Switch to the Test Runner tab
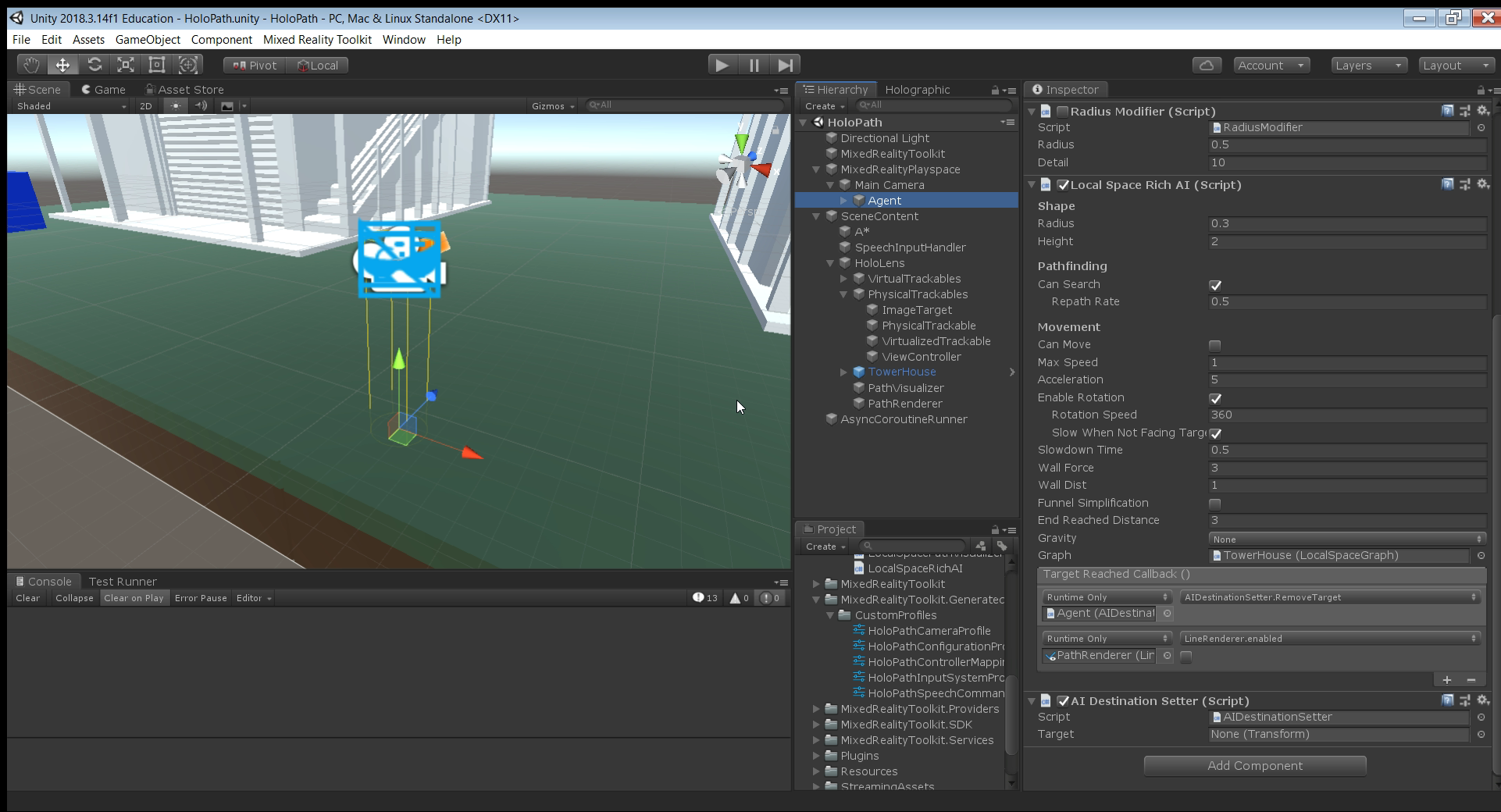1501x812 pixels. coord(123,582)
